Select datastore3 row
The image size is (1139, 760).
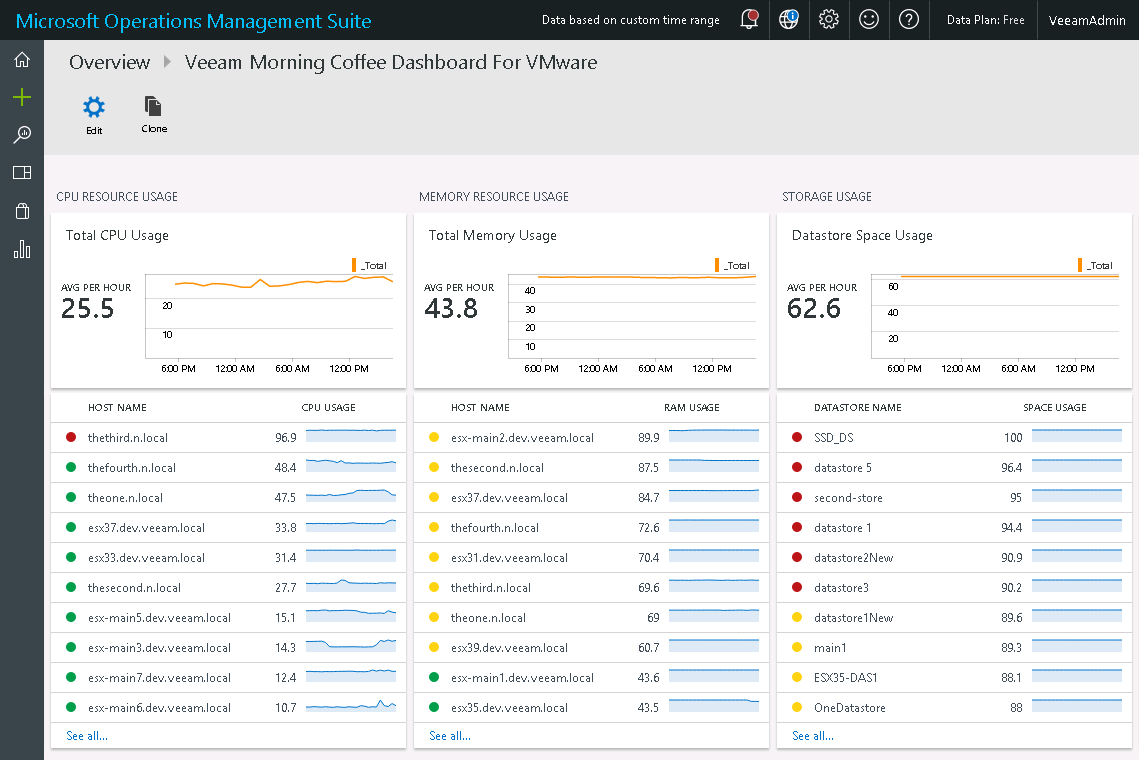954,587
